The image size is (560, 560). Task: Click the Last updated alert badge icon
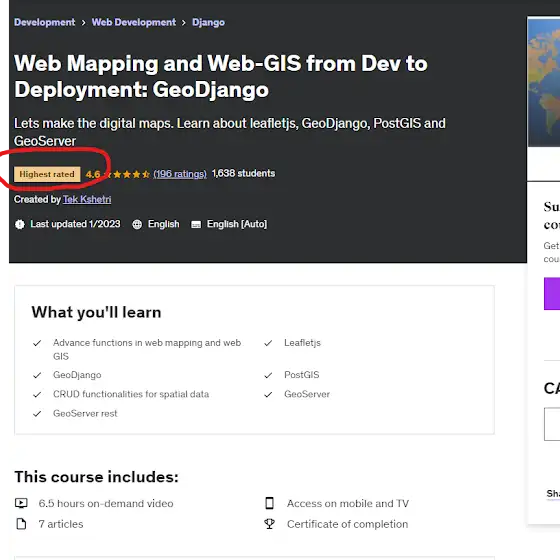coord(20,224)
